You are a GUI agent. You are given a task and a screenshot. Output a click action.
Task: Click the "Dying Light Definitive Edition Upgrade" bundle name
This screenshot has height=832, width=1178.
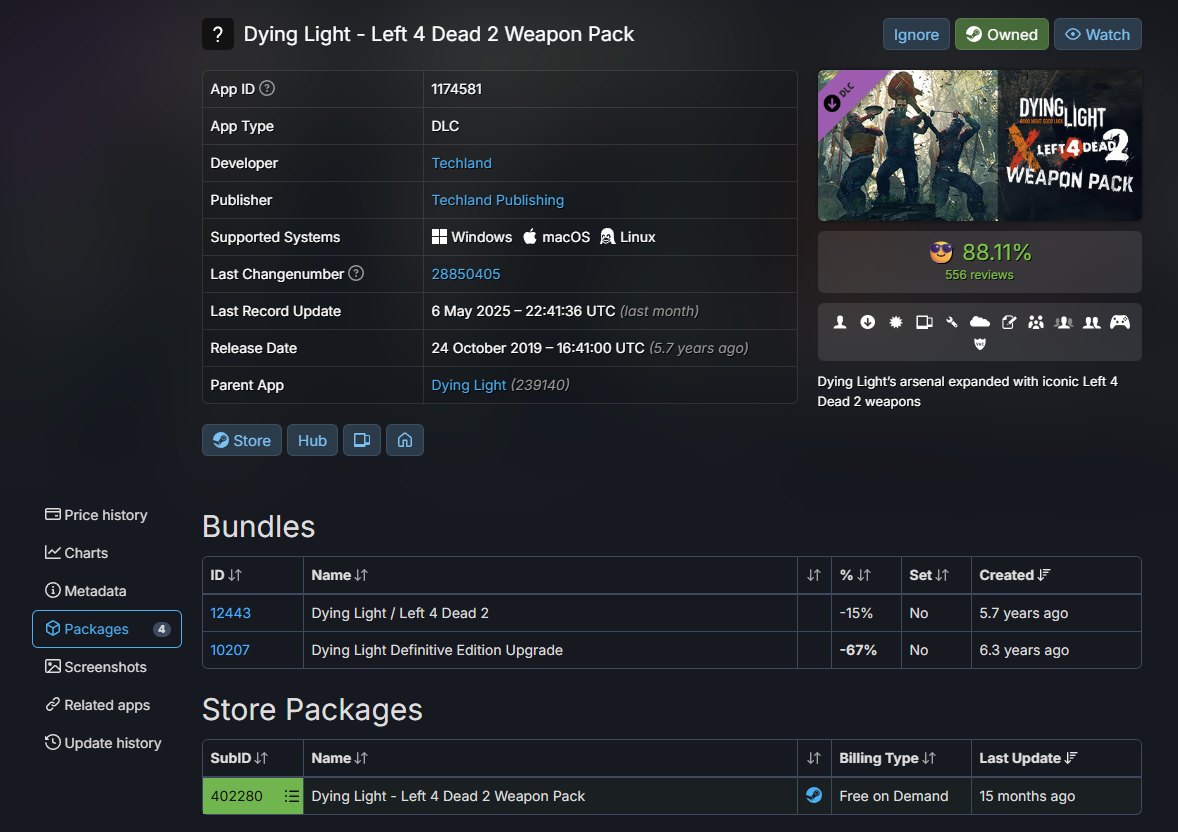pos(437,650)
